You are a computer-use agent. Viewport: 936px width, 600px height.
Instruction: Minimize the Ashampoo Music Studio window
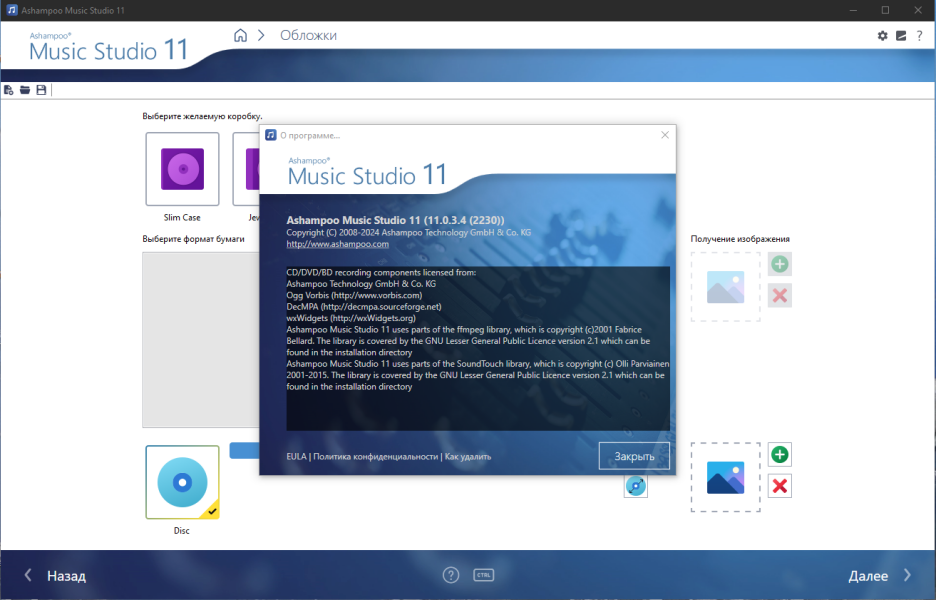point(853,10)
